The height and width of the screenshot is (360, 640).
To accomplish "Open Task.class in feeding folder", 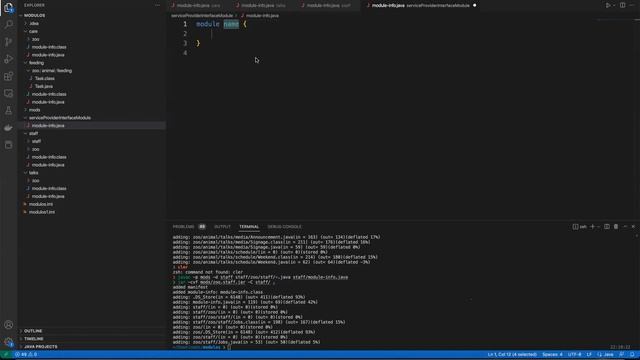I will click(44, 78).
